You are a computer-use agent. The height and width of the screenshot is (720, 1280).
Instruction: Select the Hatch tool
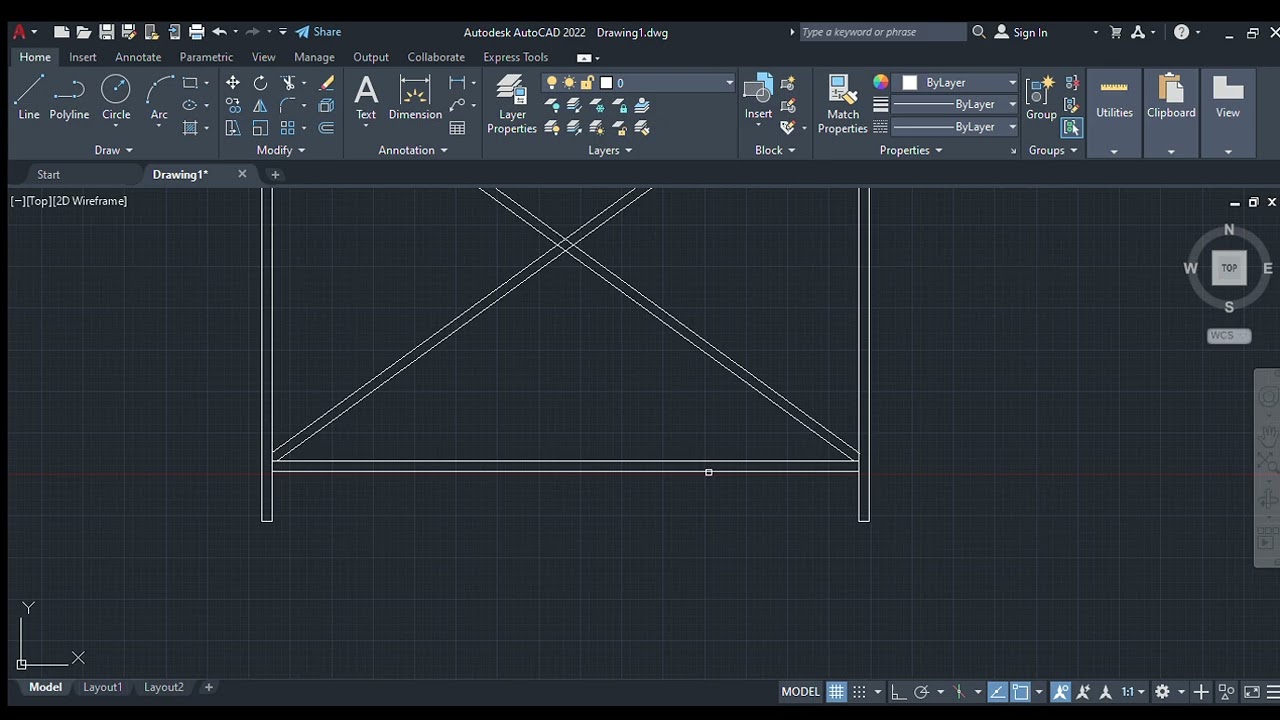point(190,128)
